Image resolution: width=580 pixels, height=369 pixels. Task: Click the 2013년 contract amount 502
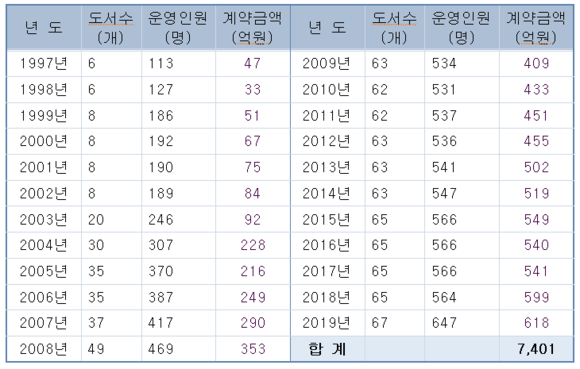coord(536,167)
